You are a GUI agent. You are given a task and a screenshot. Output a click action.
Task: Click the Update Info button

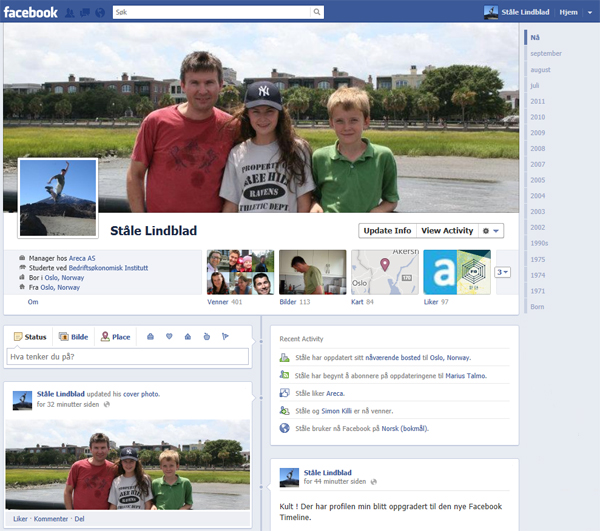click(x=387, y=231)
